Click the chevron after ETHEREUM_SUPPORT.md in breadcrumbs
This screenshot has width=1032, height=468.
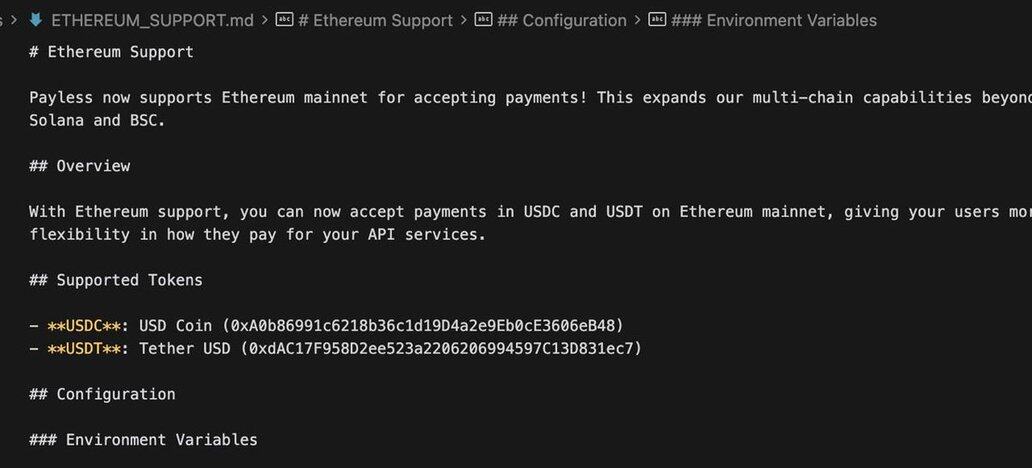264,20
